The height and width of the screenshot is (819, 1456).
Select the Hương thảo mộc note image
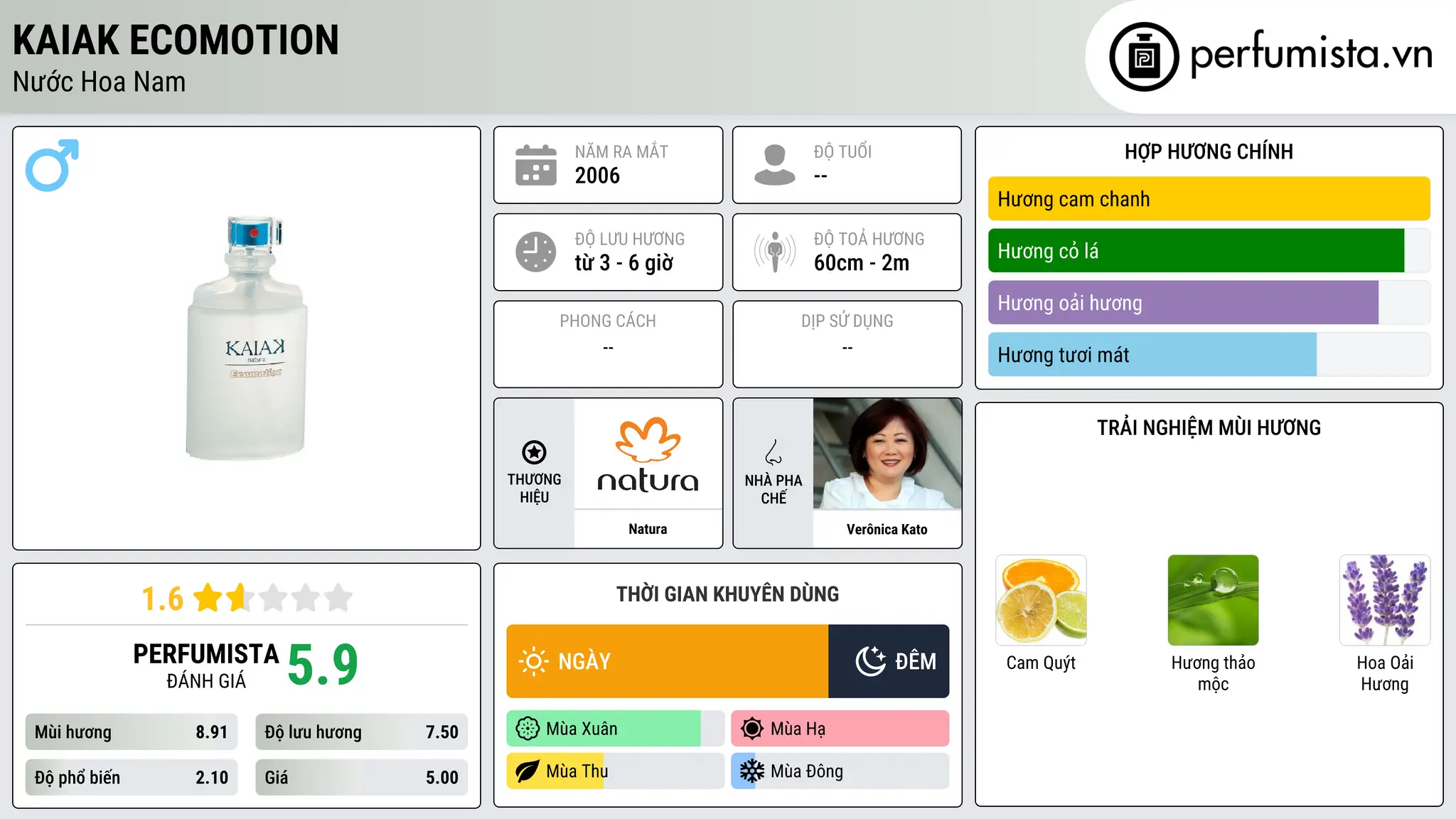pos(1213,600)
